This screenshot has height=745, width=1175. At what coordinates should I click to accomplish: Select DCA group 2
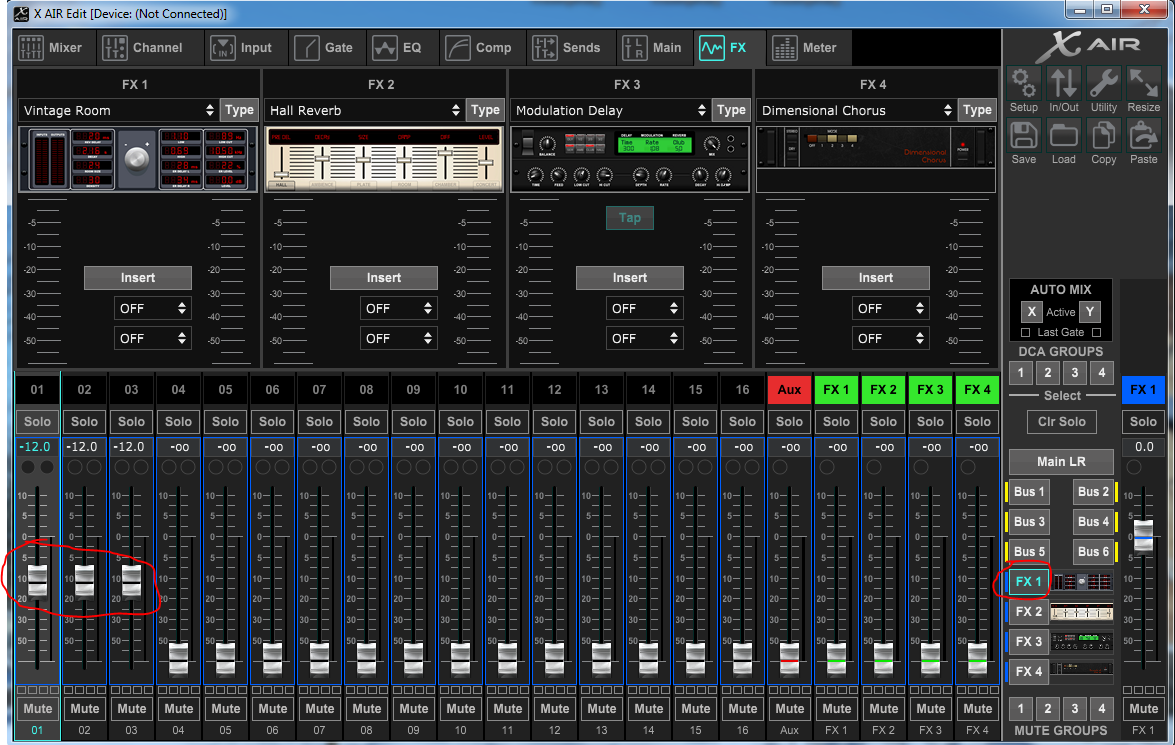click(x=1048, y=372)
